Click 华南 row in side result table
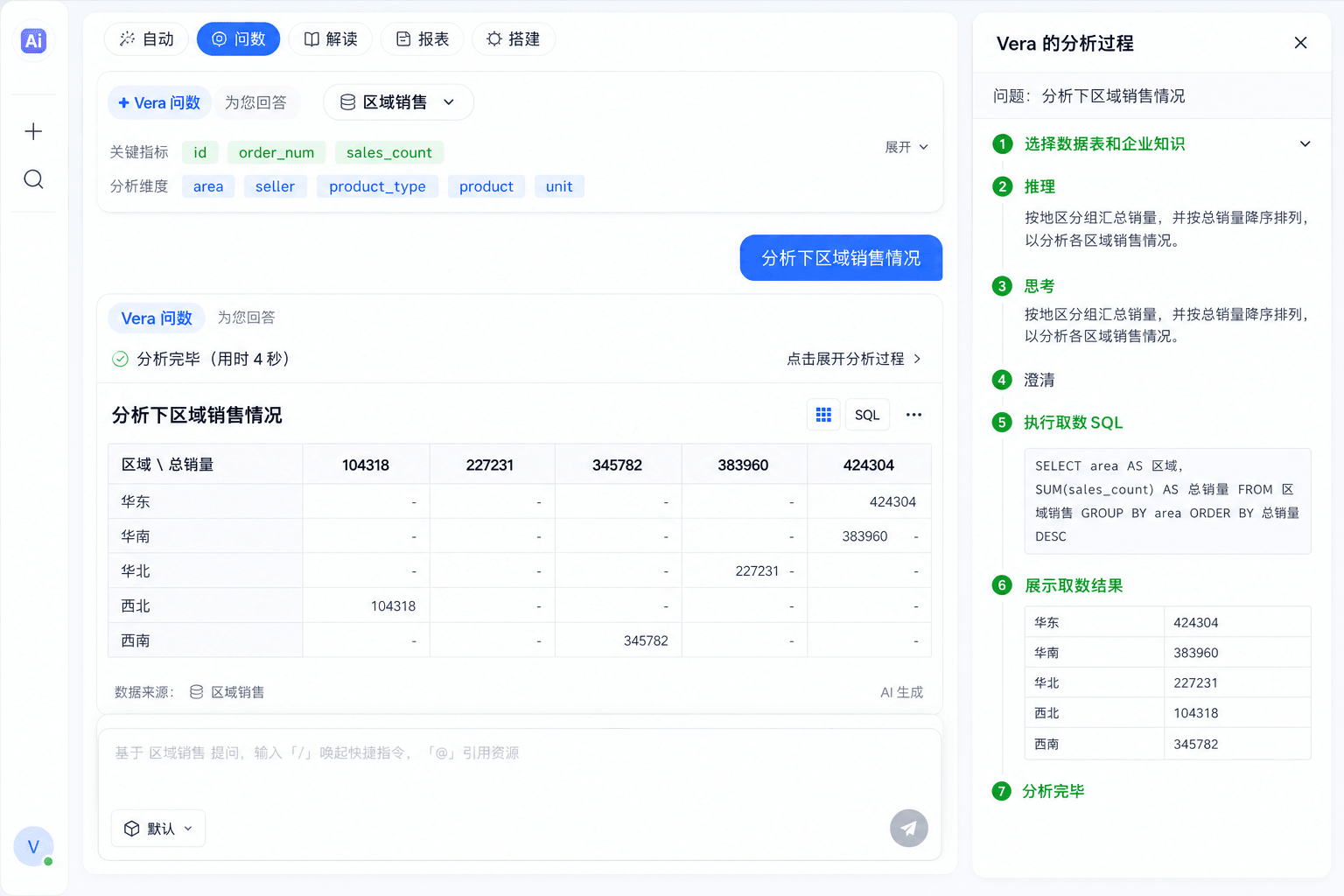 point(1167,653)
